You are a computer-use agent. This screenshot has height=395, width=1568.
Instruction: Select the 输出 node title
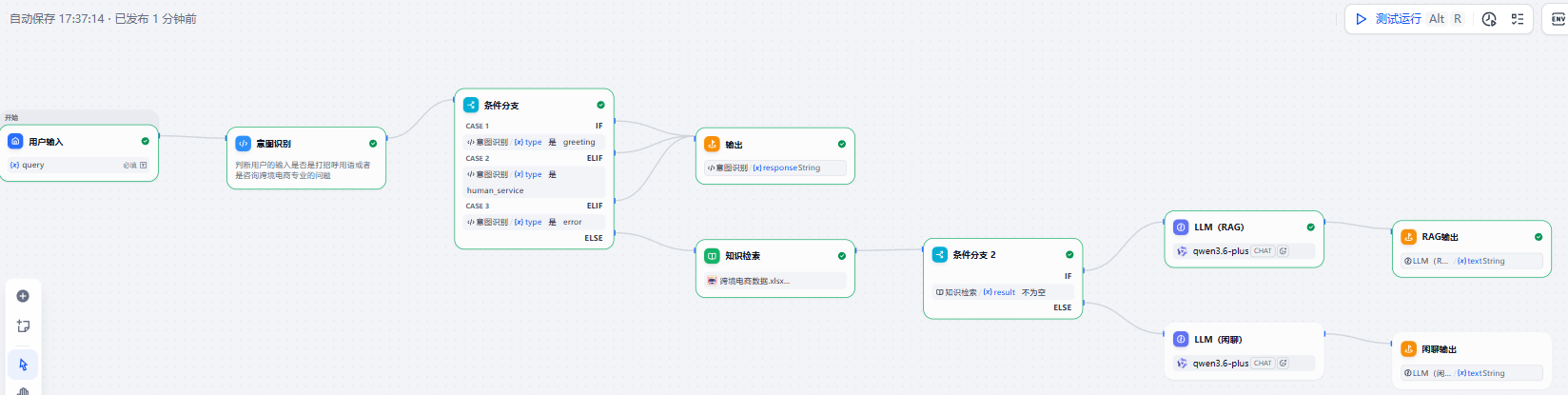pyautogui.click(x=734, y=145)
